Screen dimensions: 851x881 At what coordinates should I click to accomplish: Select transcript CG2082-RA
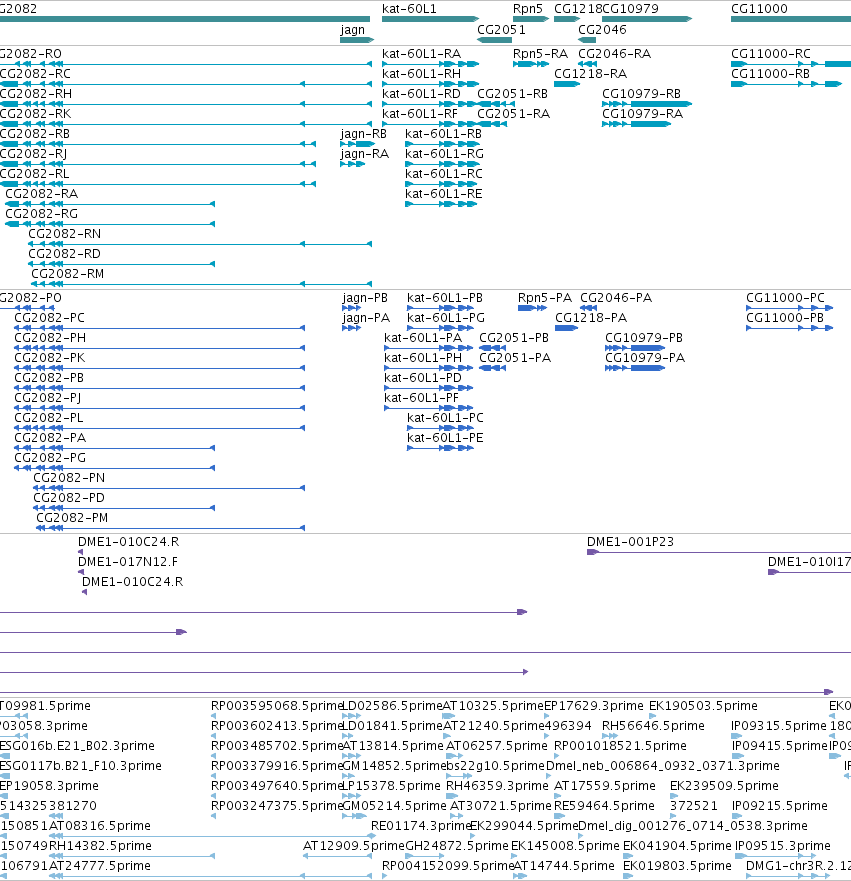point(42,194)
